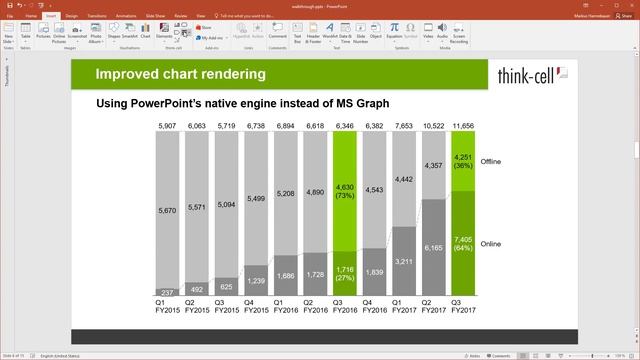Insert a Text Box
Viewport: 640px width, 360px height.
297,33
